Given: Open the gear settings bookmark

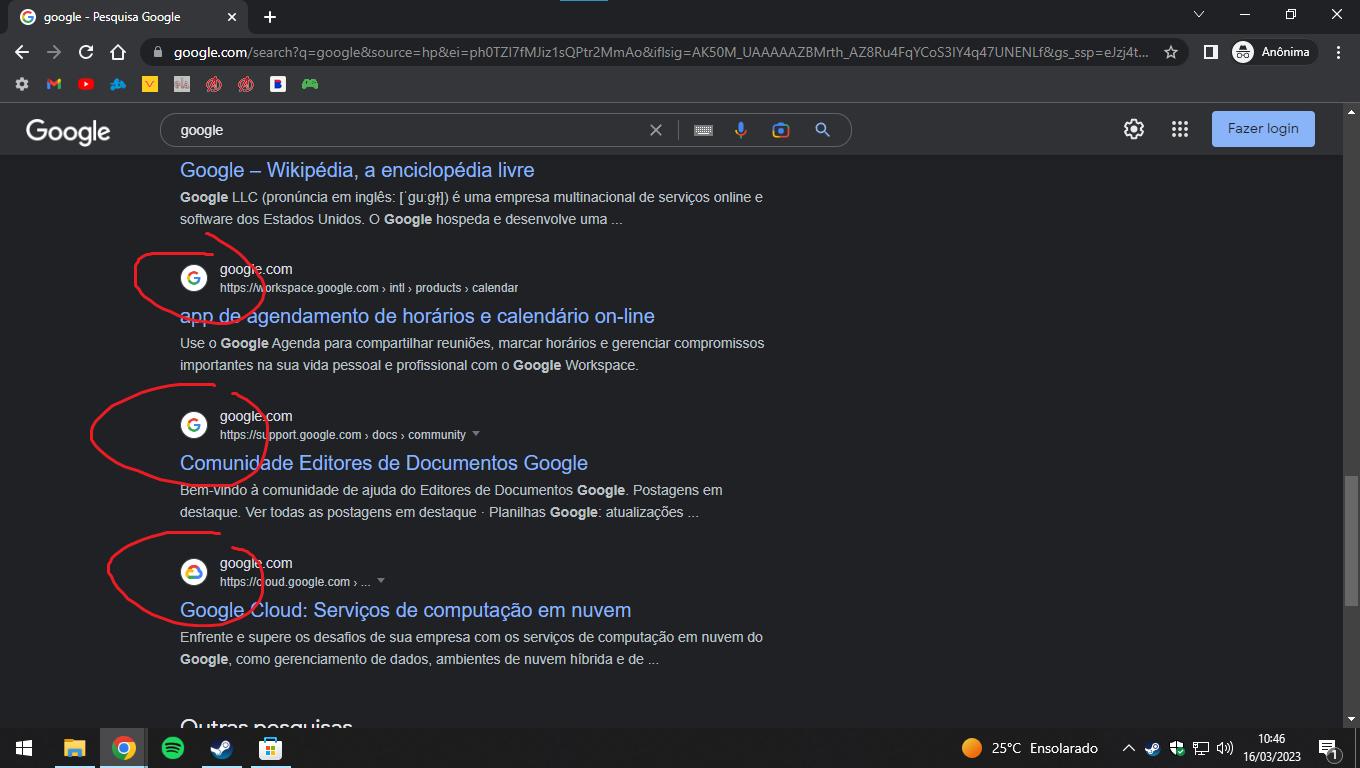Looking at the screenshot, I should pyautogui.click(x=22, y=85).
